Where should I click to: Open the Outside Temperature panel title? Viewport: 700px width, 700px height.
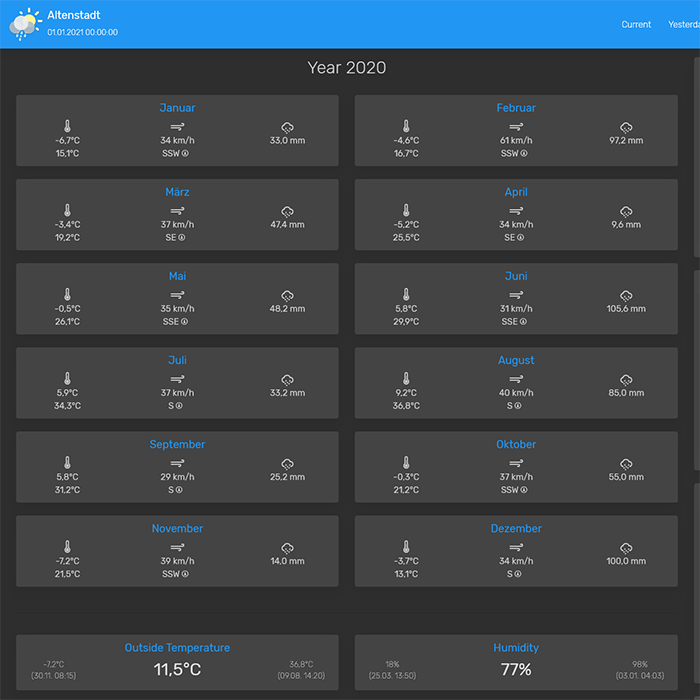(x=177, y=648)
